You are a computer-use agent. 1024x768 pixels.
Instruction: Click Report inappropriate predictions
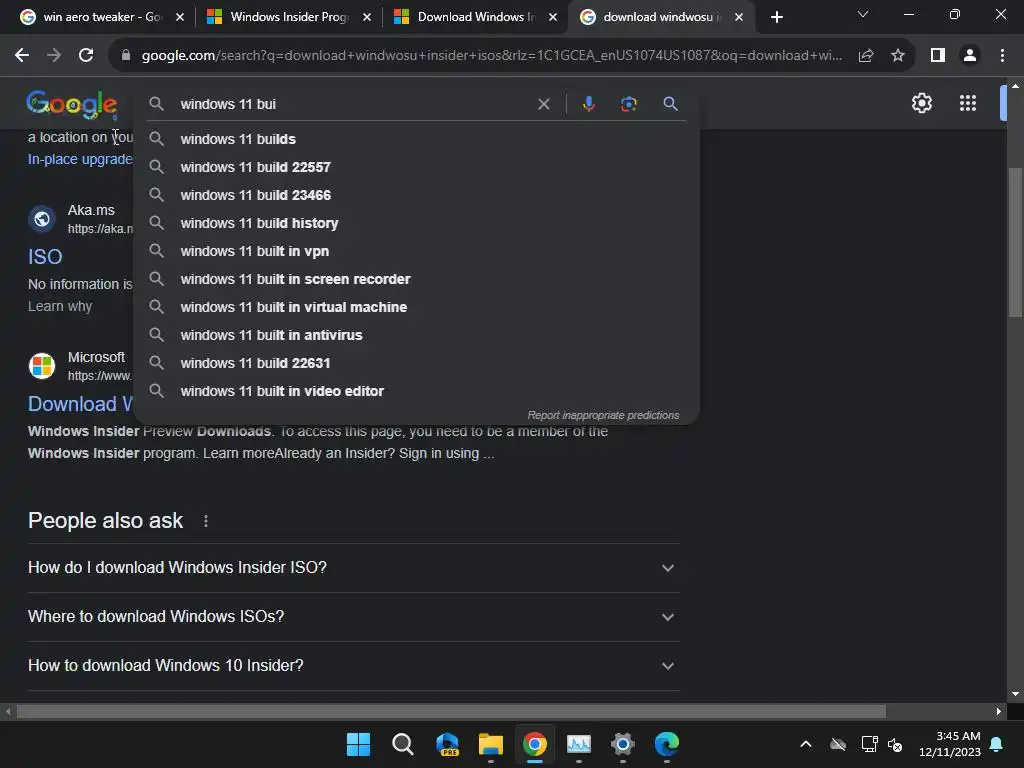(x=603, y=415)
